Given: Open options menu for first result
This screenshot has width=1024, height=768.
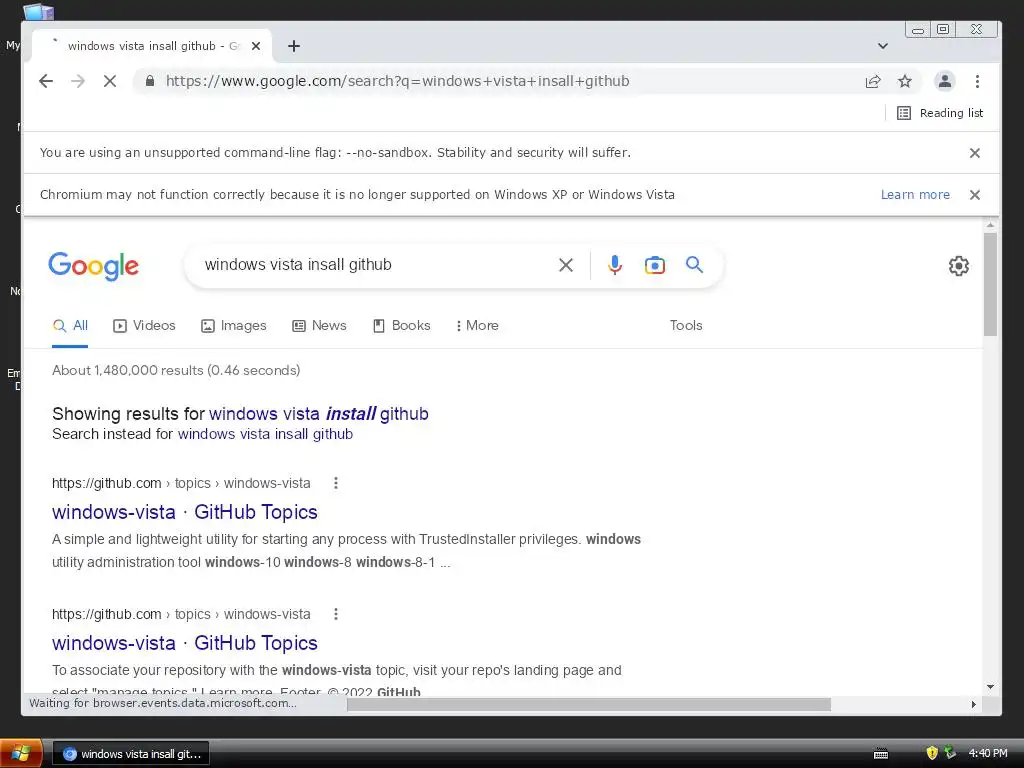Looking at the screenshot, I should (336, 483).
